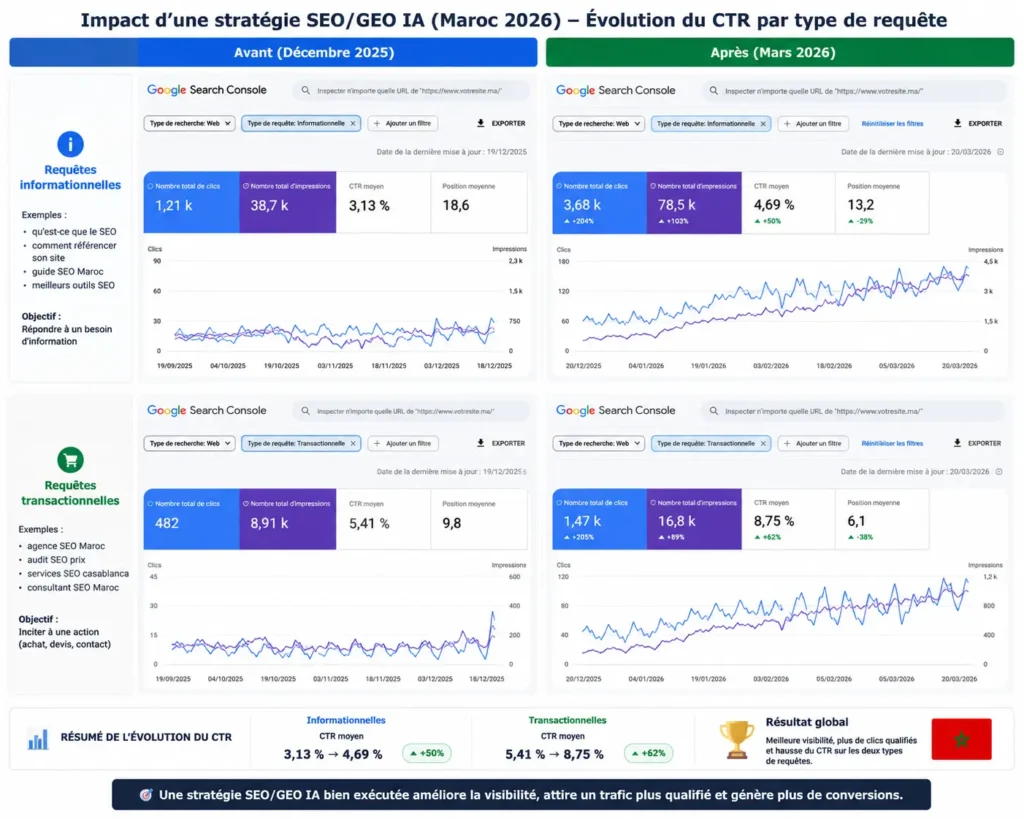Select the Après (Mars 2026) header tab
The image size is (1024, 819).
[780, 52]
